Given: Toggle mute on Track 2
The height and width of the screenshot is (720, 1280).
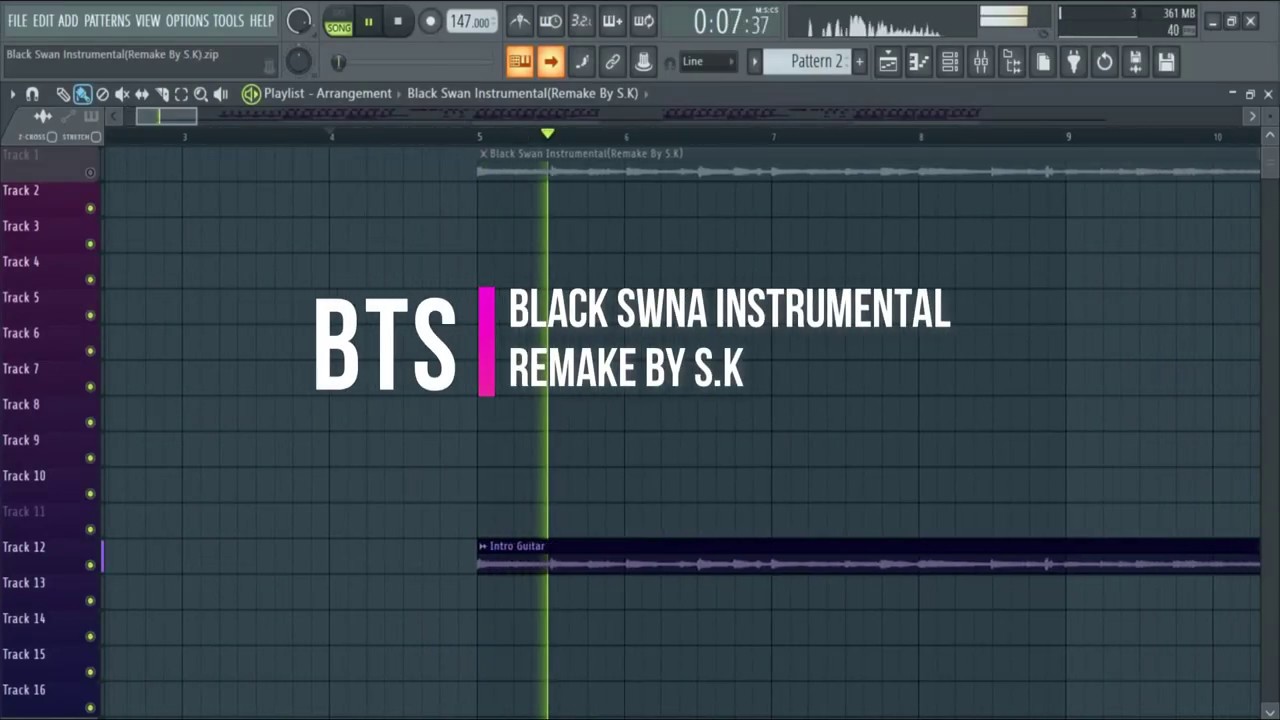Looking at the screenshot, I should coord(90,208).
